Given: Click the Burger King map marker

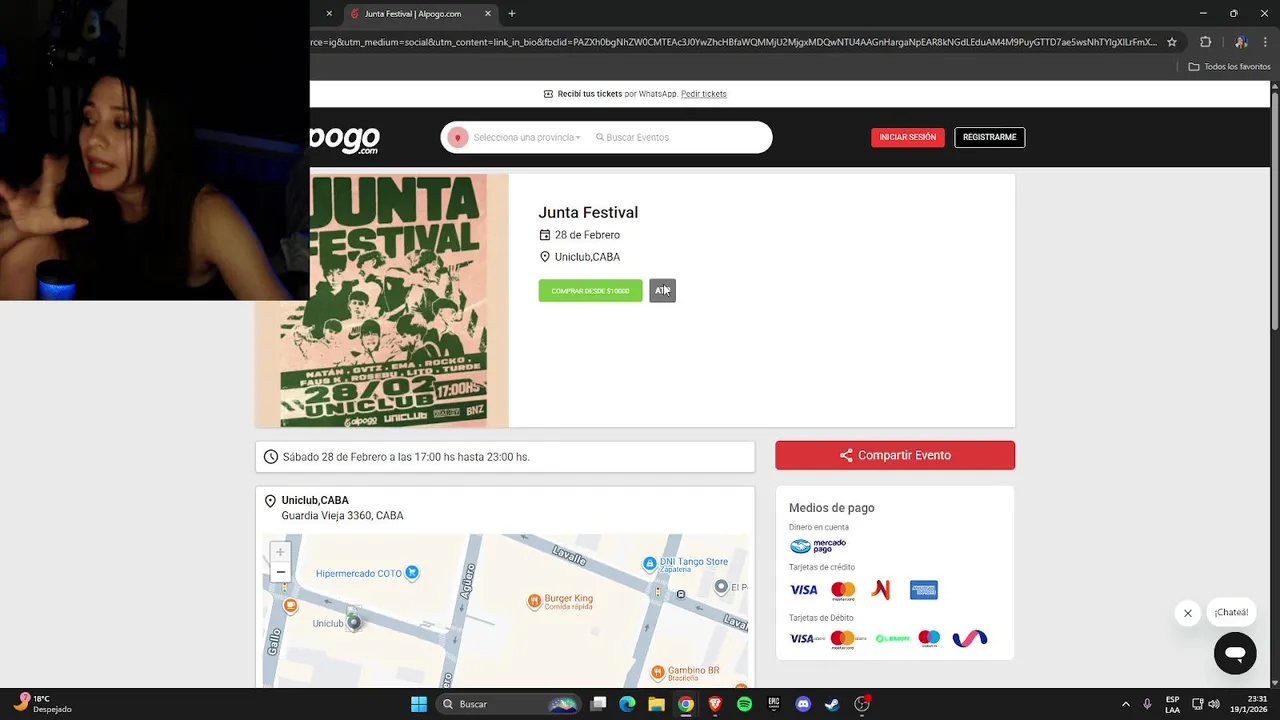Looking at the screenshot, I should coord(535,601).
